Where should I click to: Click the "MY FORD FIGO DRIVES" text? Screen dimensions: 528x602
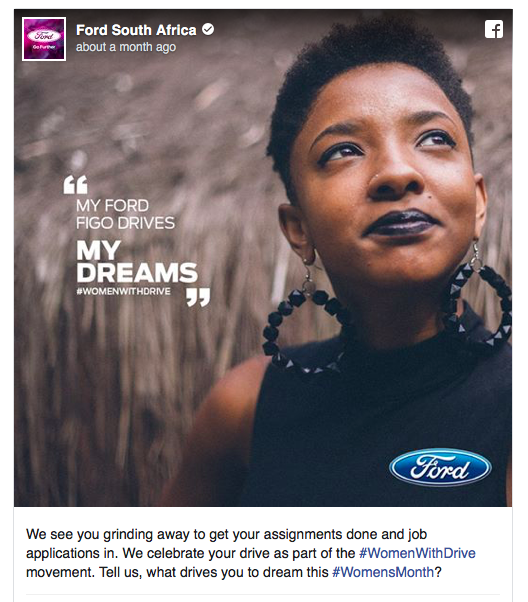coord(125,214)
